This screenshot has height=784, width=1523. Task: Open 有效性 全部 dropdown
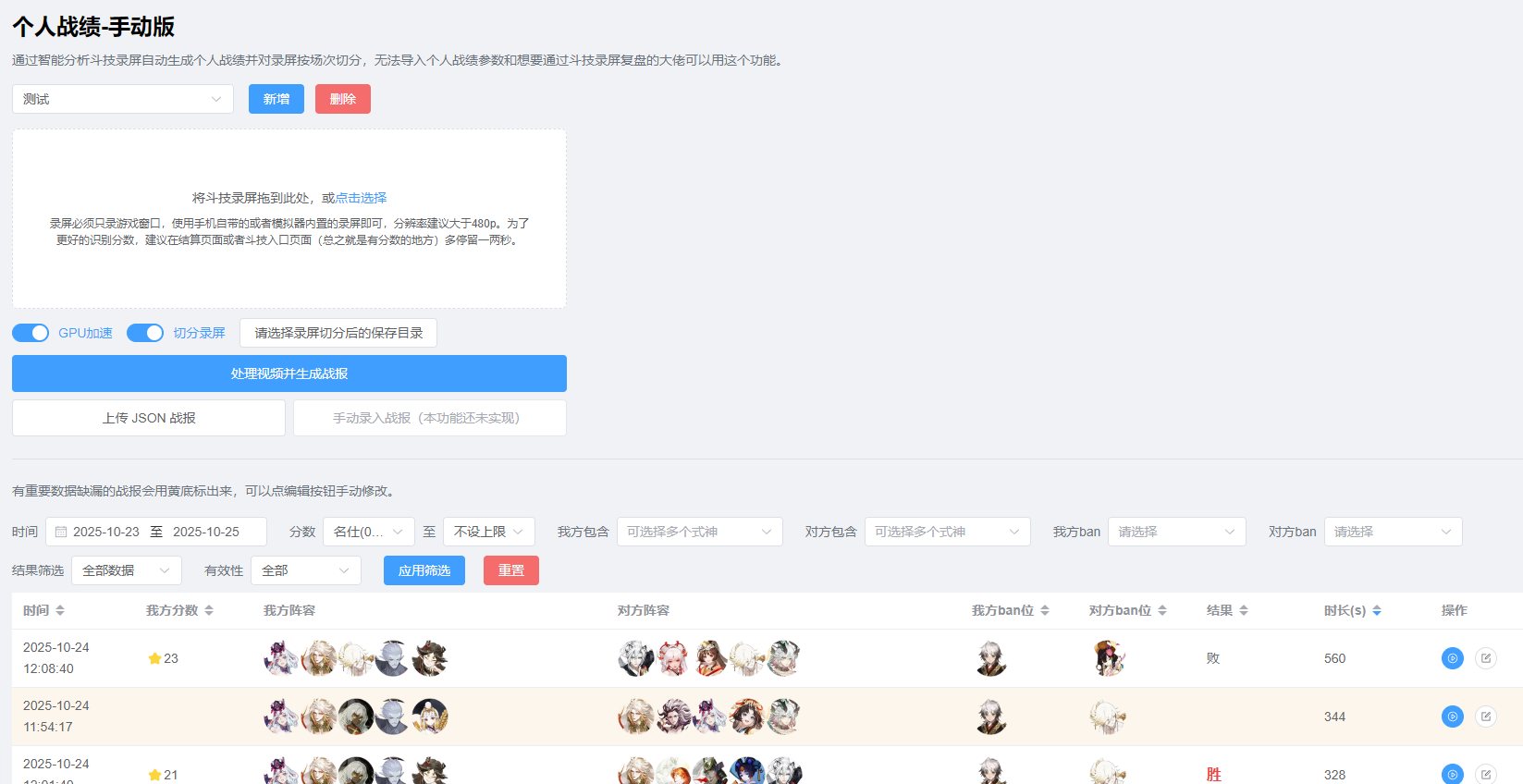[306, 570]
